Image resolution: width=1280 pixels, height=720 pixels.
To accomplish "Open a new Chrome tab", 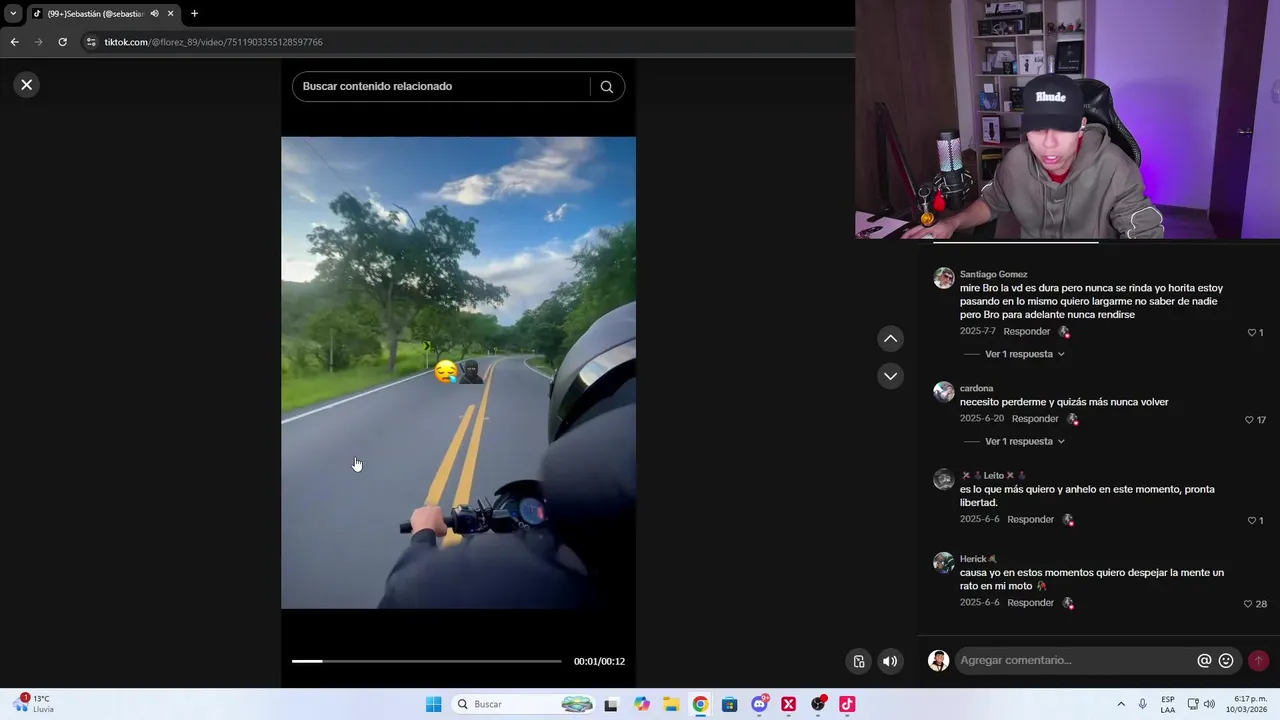I will coord(194,14).
